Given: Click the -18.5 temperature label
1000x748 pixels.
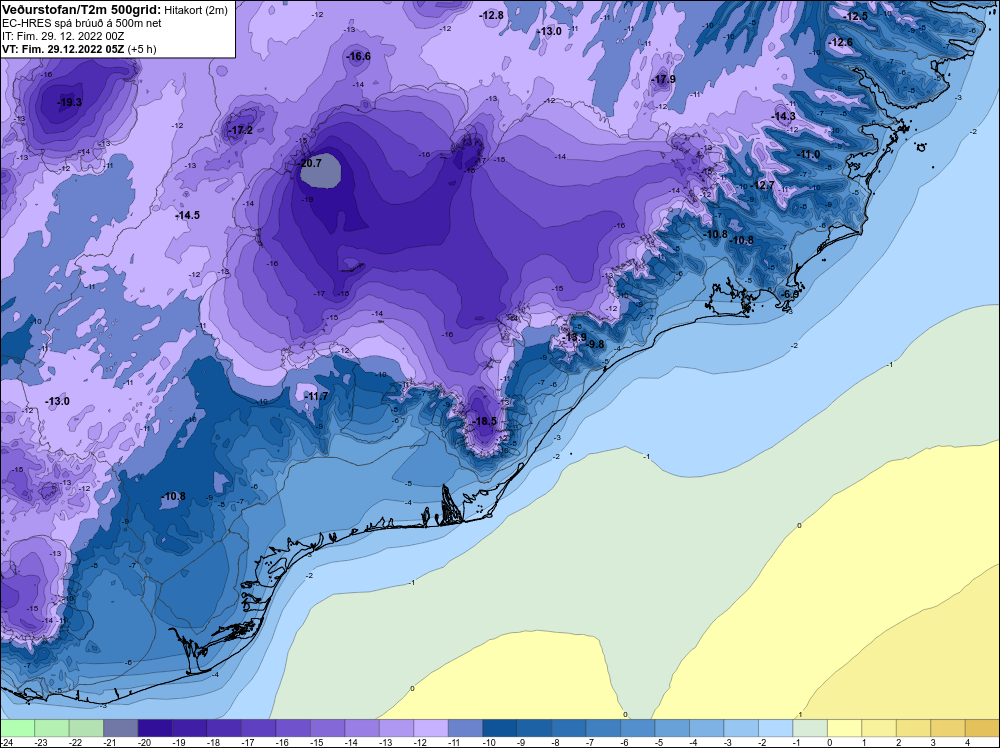Looking at the screenshot, I should pos(485,421).
